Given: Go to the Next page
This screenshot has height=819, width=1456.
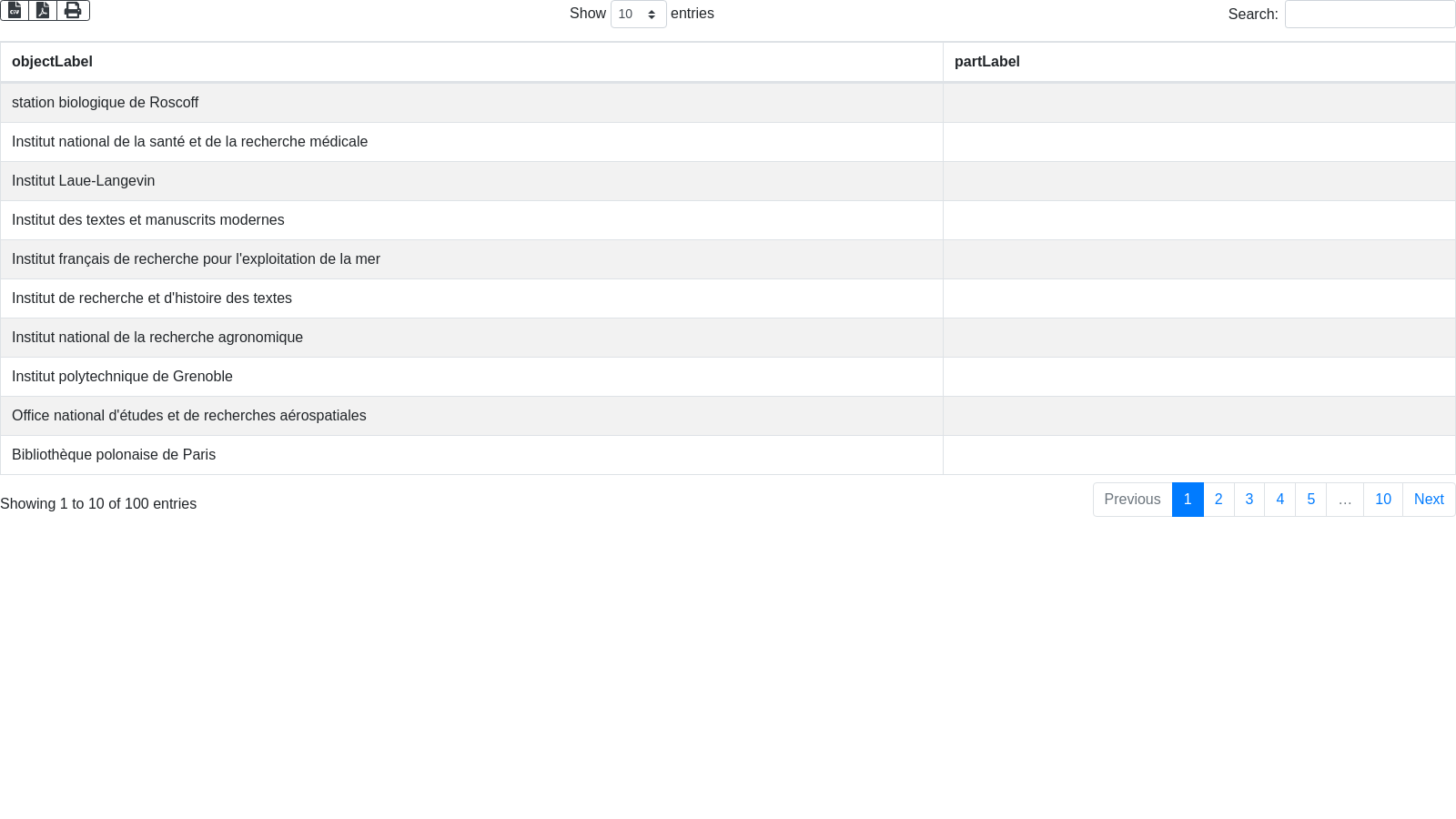Looking at the screenshot, I should (x=1429, y=500).
